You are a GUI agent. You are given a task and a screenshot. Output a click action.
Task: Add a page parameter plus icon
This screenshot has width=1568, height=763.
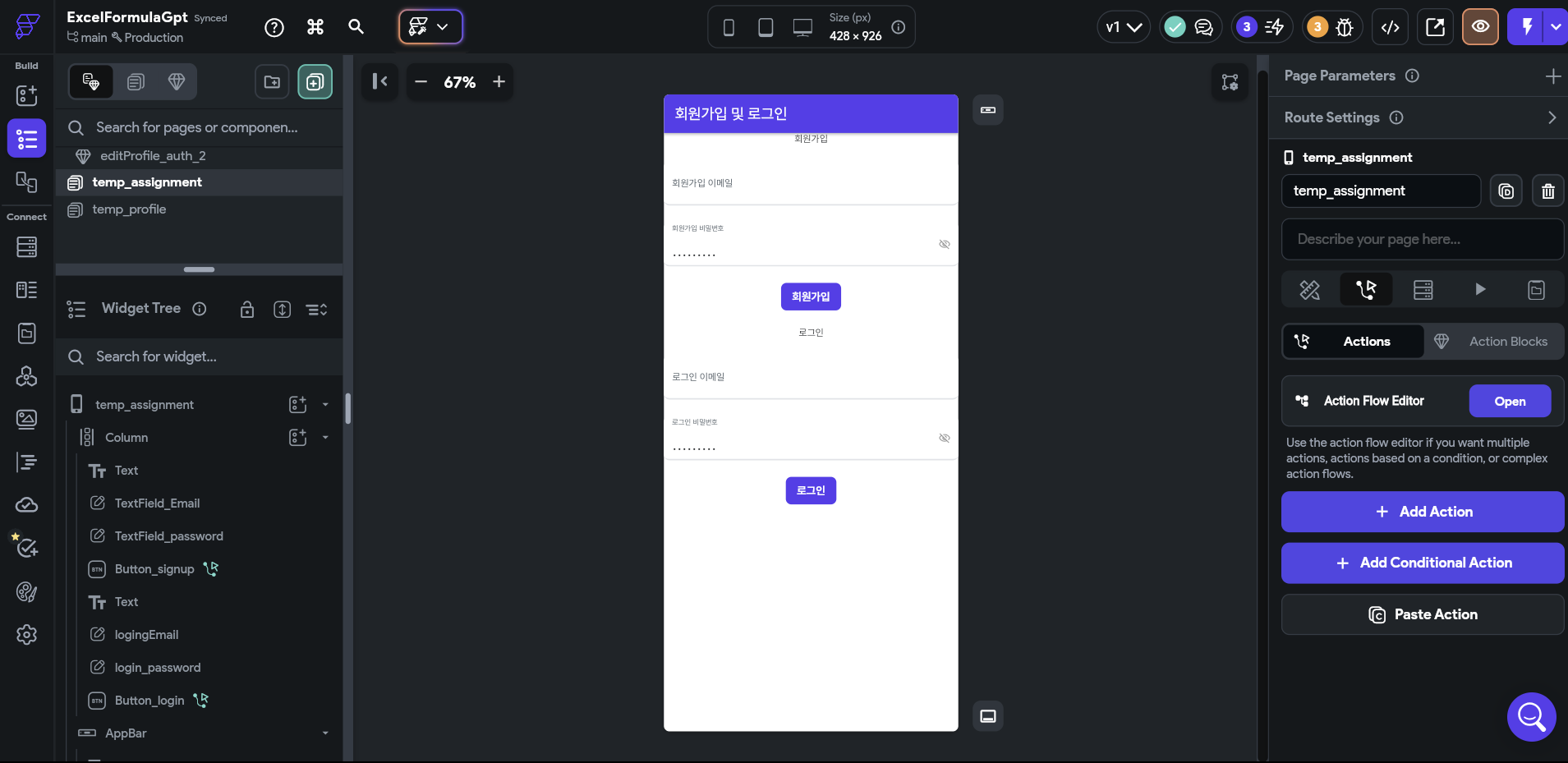coord(1552,76)
